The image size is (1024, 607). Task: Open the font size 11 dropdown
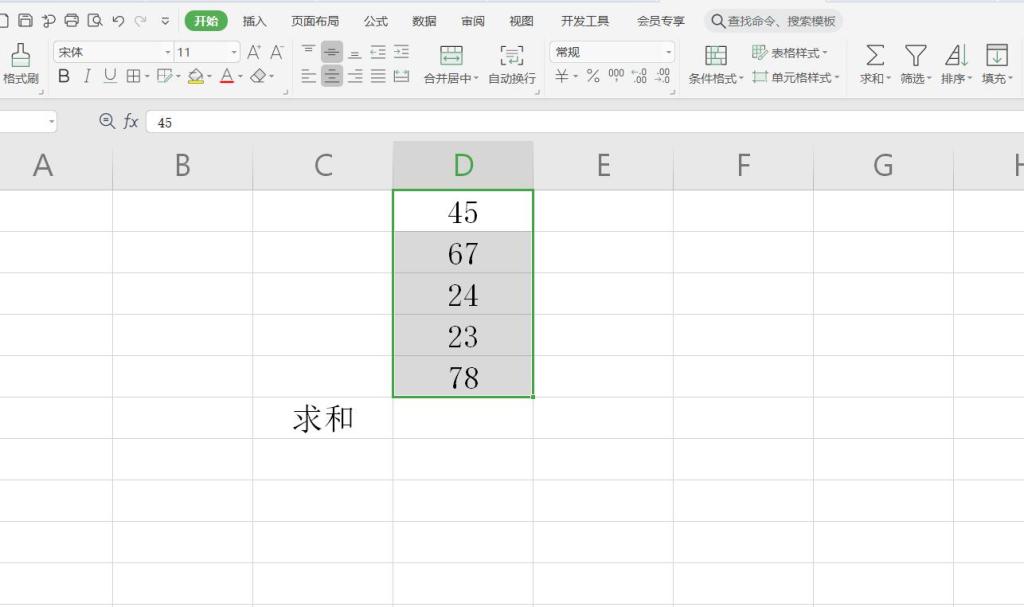point(205,51)
